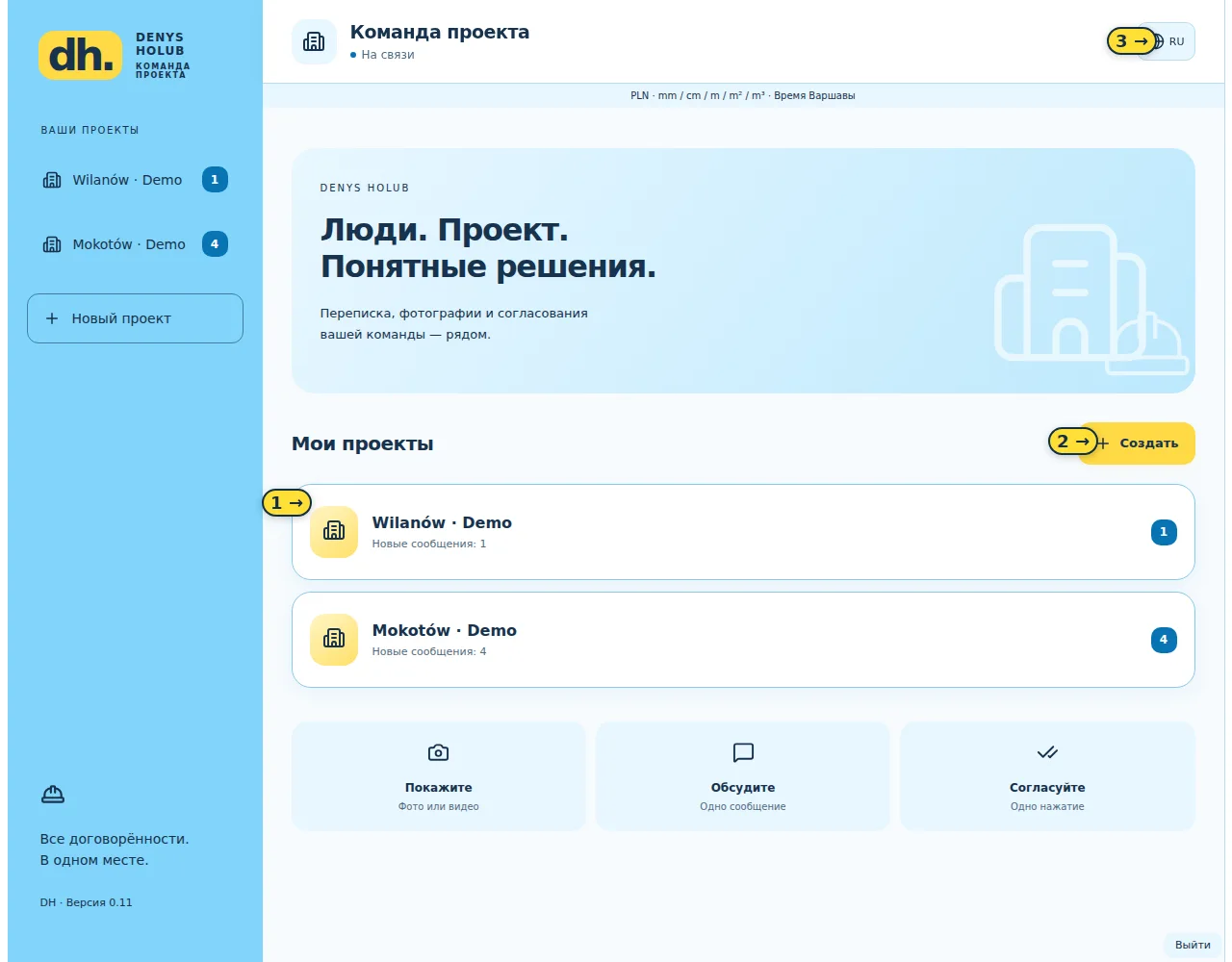Click Одно сообщение caption
This screenshot has height=962, width=1232.
coord(743,807)
